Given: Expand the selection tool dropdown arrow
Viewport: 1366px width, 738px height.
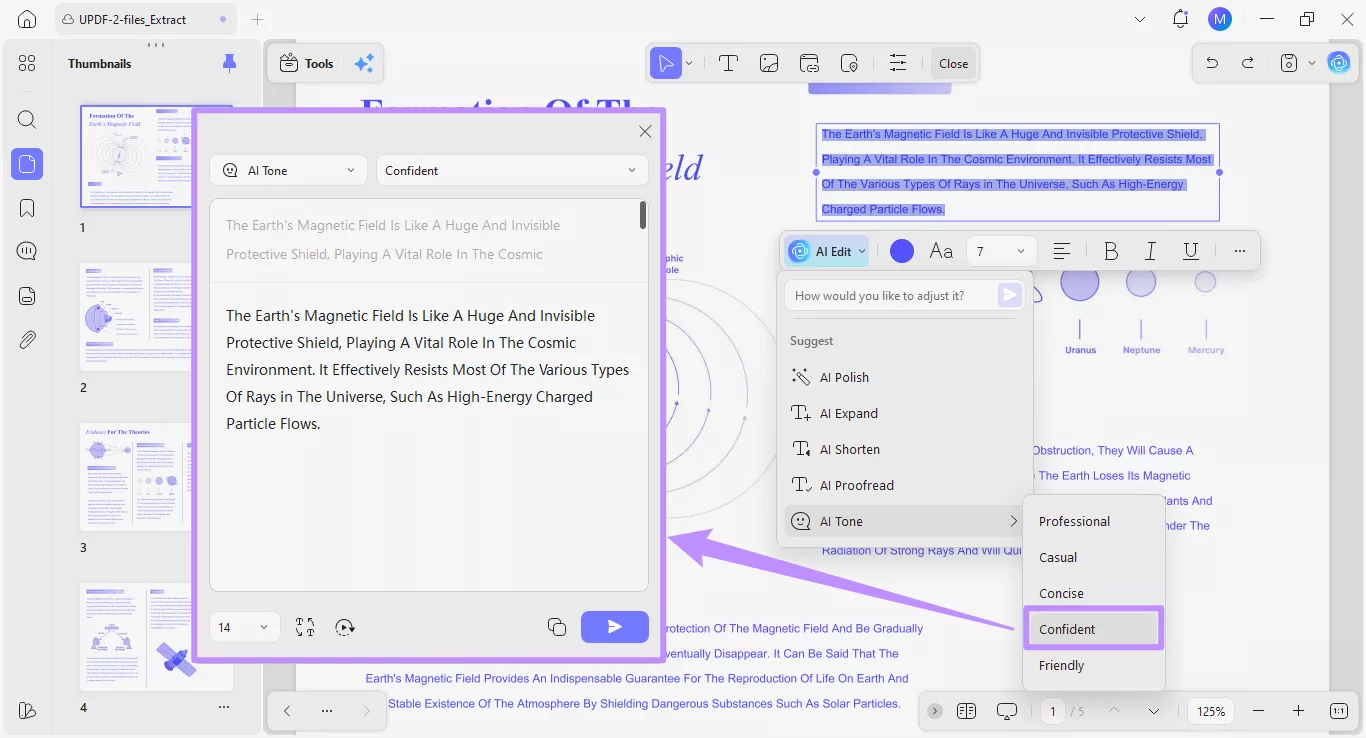Looking at the screenshot, I should 689,63.
